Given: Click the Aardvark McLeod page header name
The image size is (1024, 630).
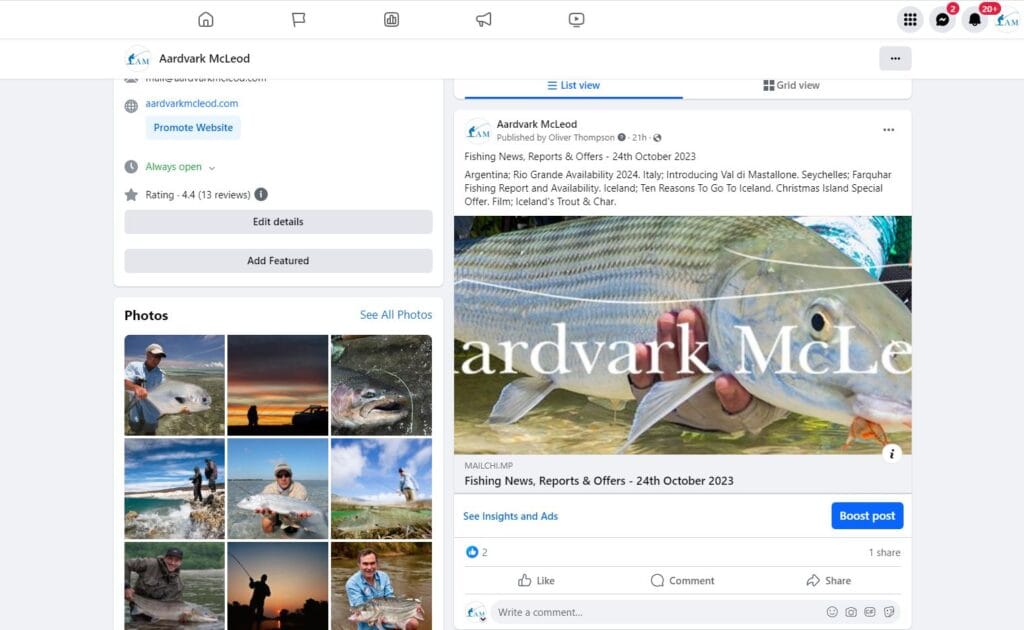Looking at the screenshot, I should [204, 58].
